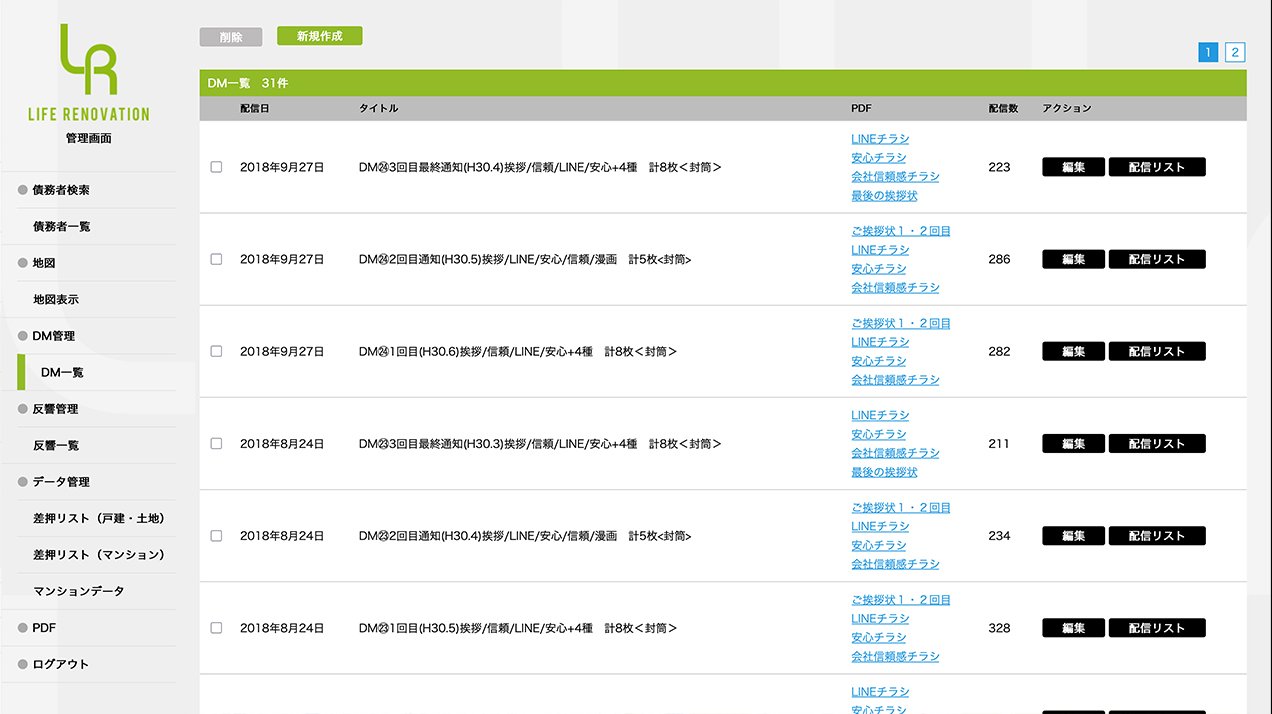Image resolution: width=1272 pixels, height=714 pixels.
Task: Open 差押リスト（マンション） in sidebar
Action: click(99, 555)
